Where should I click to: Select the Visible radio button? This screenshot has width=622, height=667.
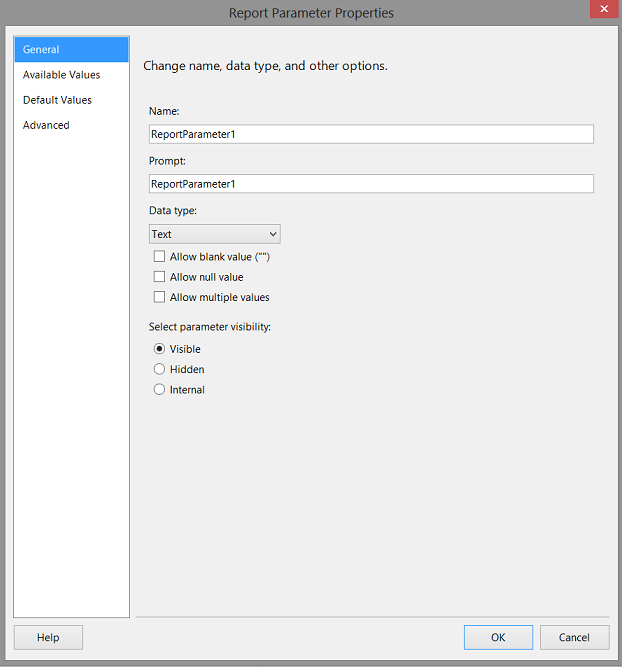(x=159, y=349)
